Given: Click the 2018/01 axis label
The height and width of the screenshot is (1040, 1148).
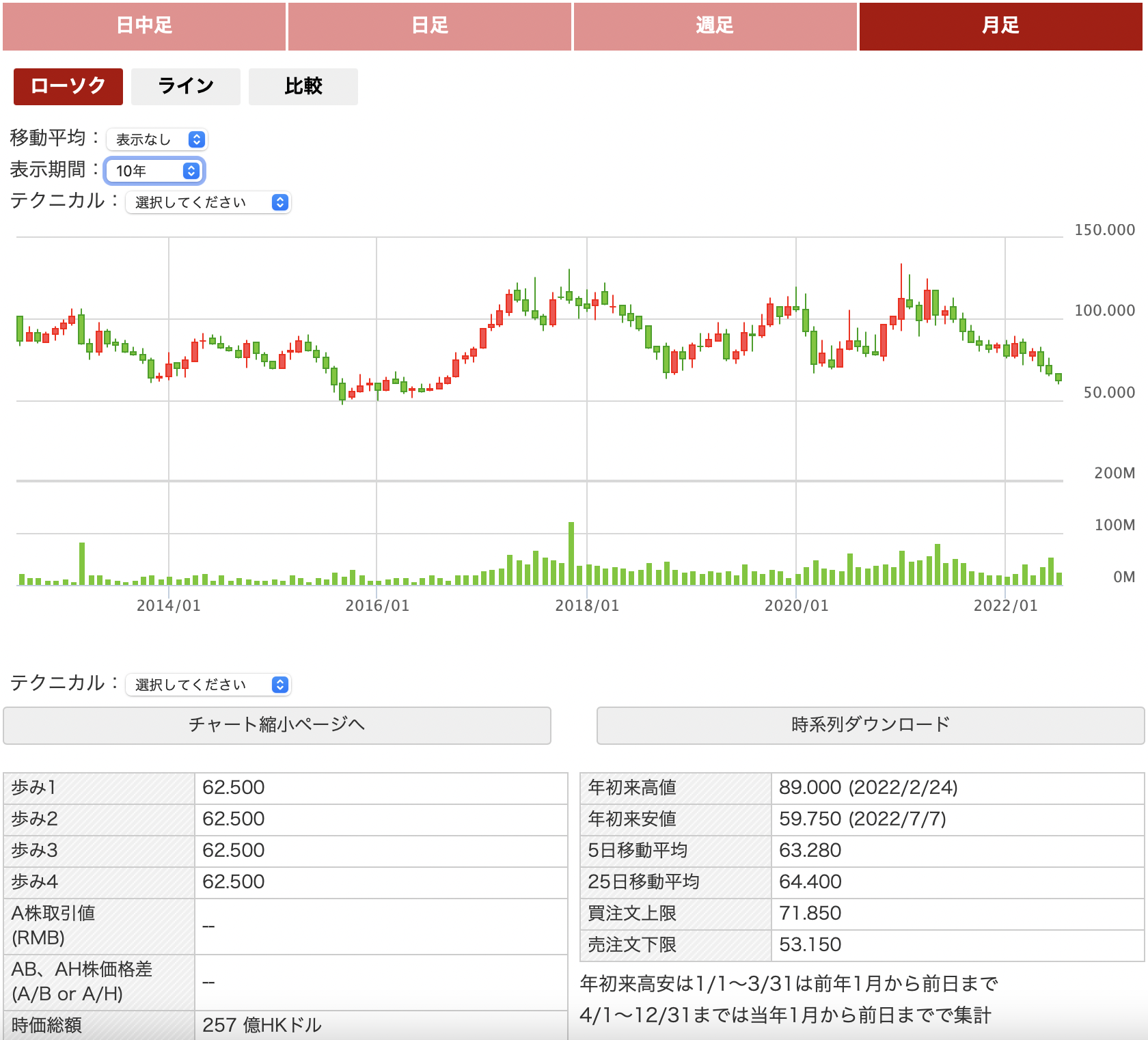Looking at the screenshot, I should (x=587, y=605).
